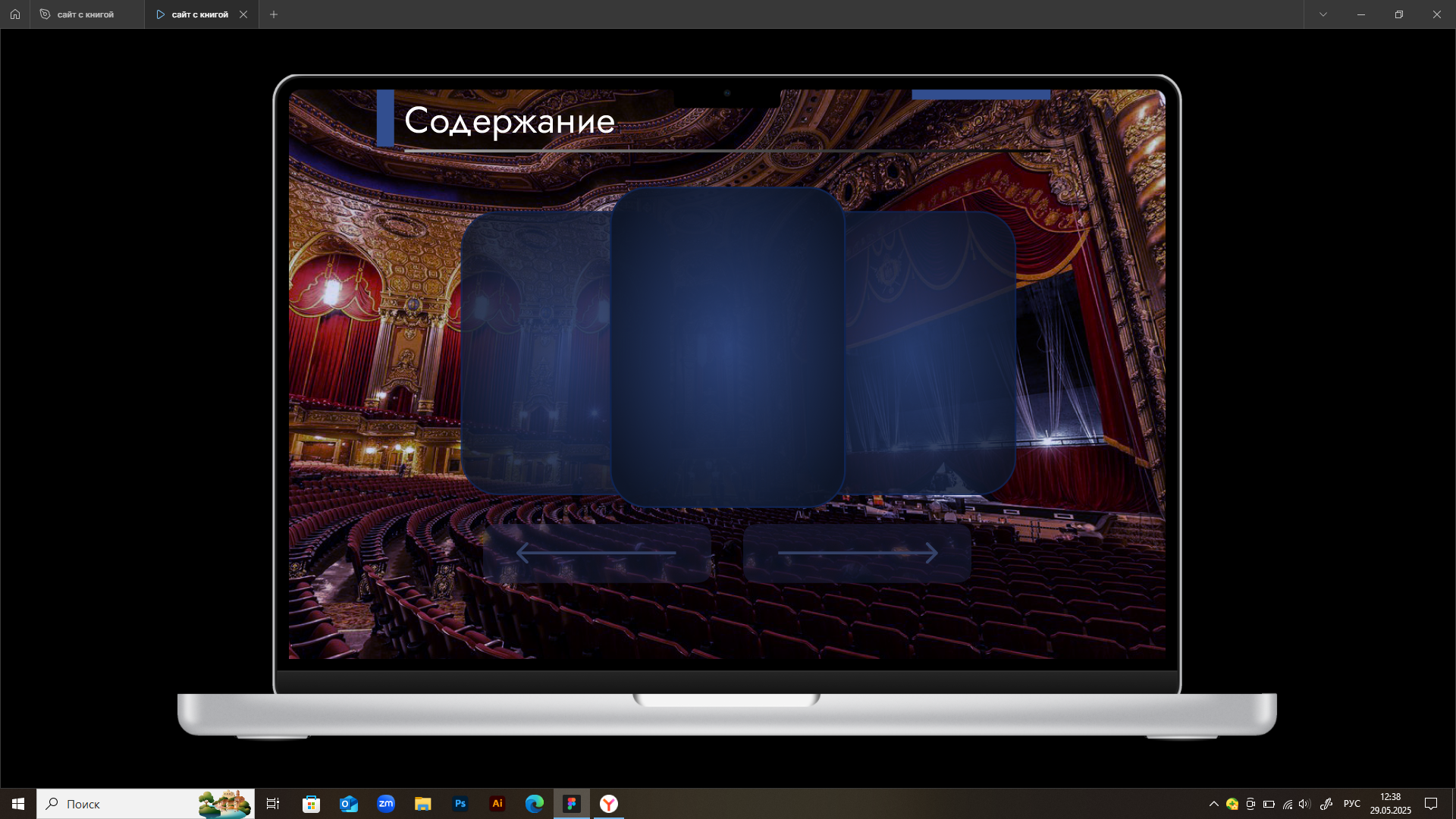The height and width of the screenshot is (819, 1456).
Task: Open Adobe Illustrator from the taskbar
Action: click(497, 804)
